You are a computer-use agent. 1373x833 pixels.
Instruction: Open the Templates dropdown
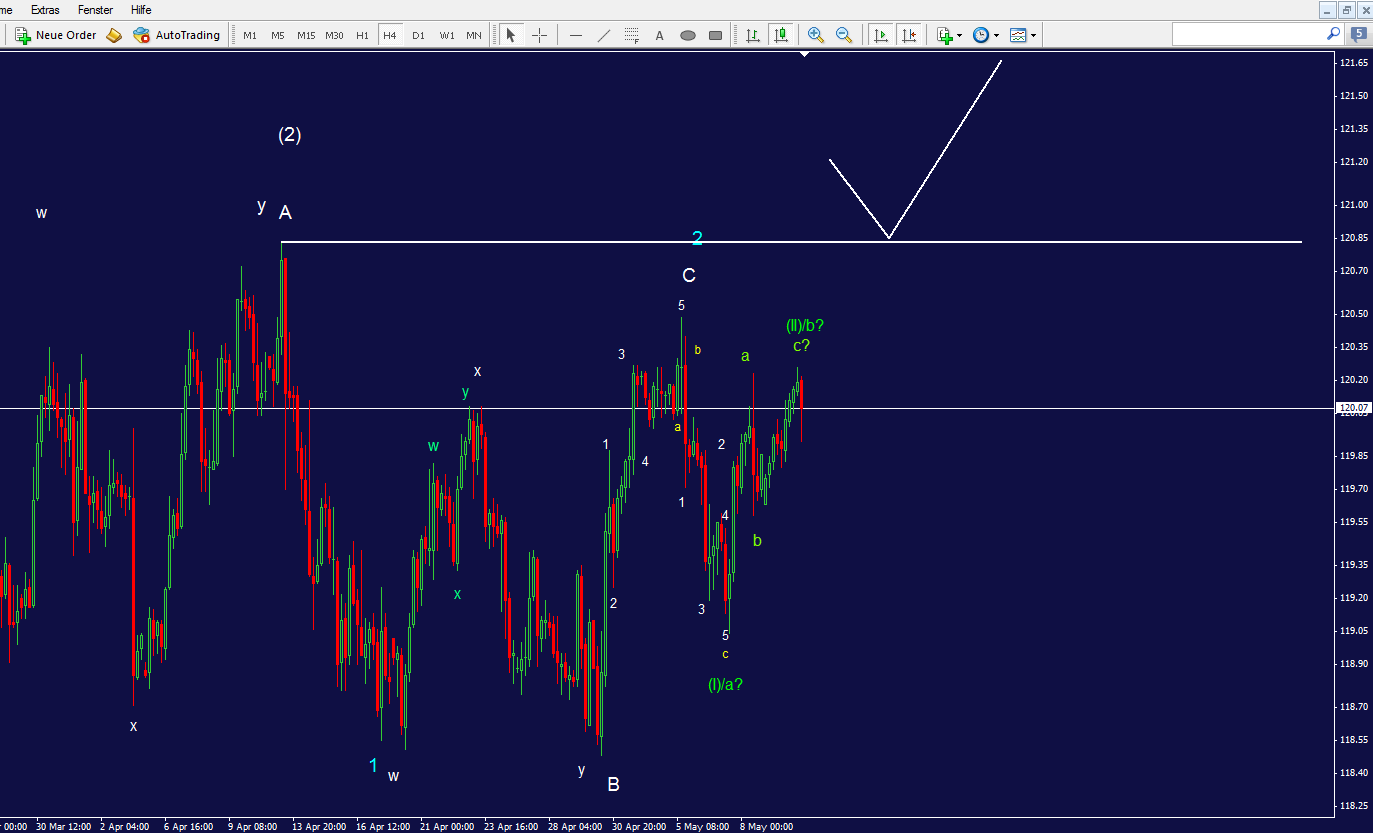(1022, 35)
